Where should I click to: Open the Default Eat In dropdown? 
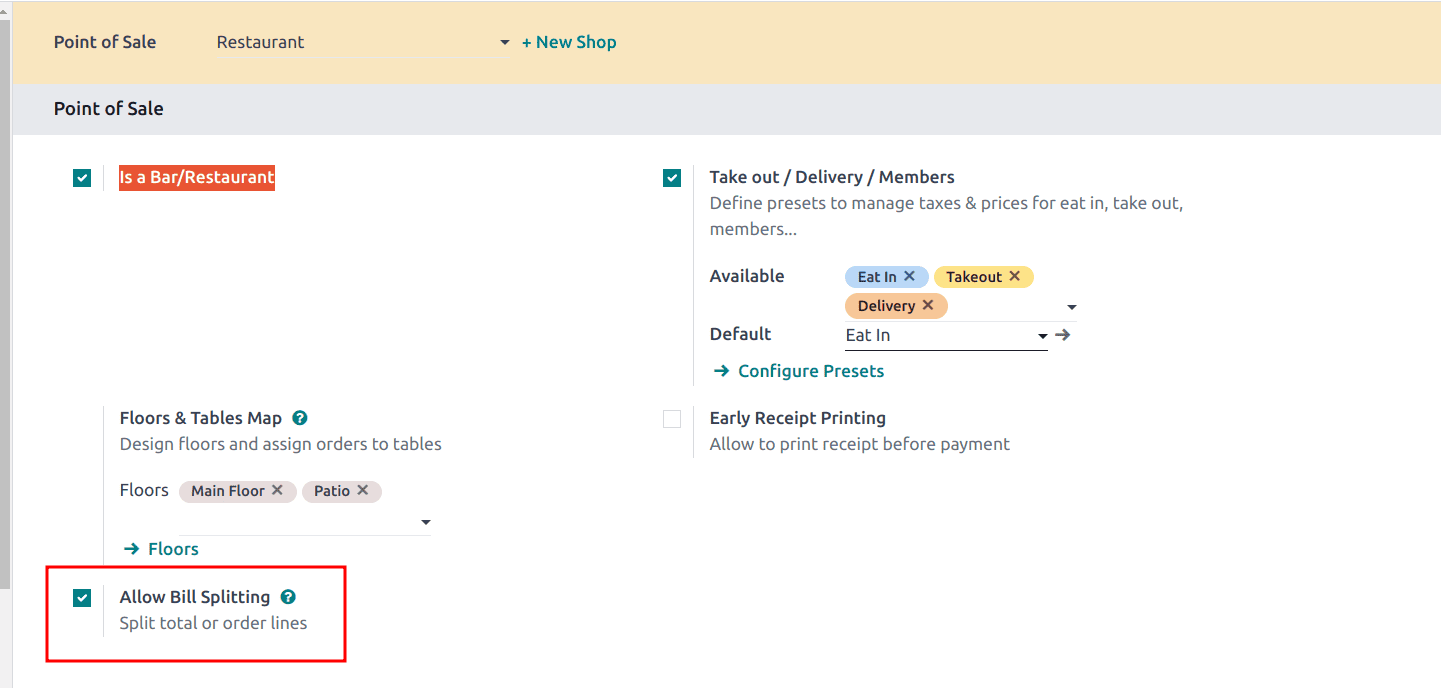tap(946, 336)
